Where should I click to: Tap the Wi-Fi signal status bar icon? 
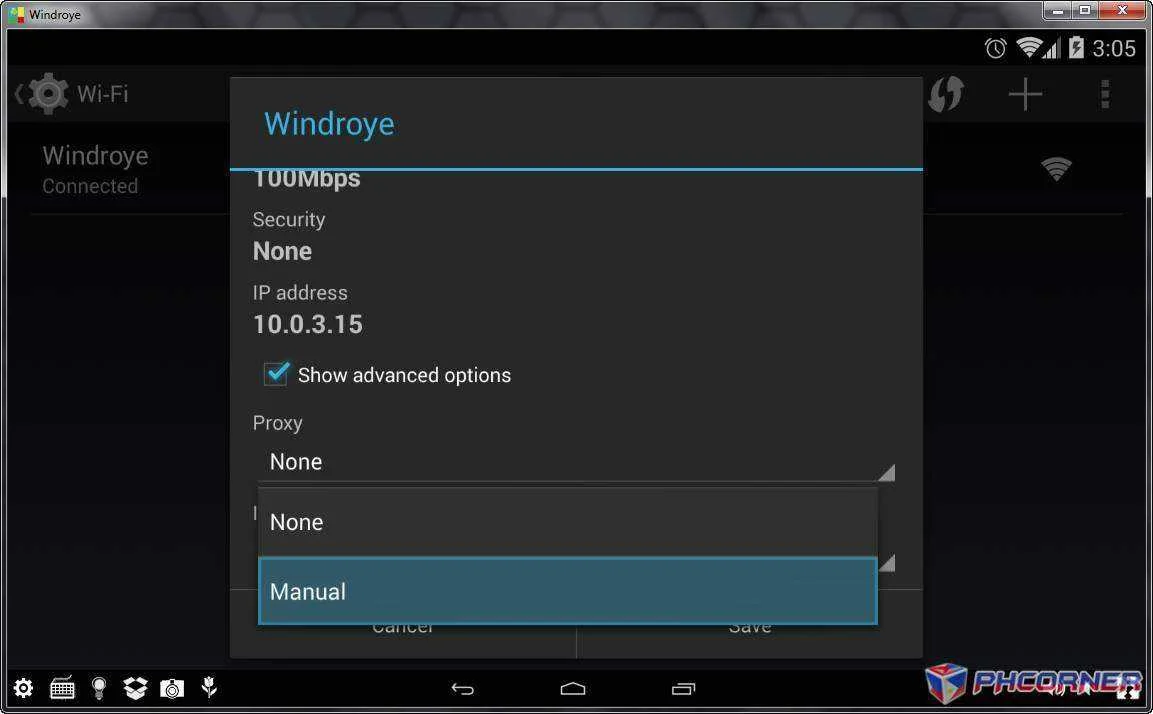click(x=1029, y=48)
